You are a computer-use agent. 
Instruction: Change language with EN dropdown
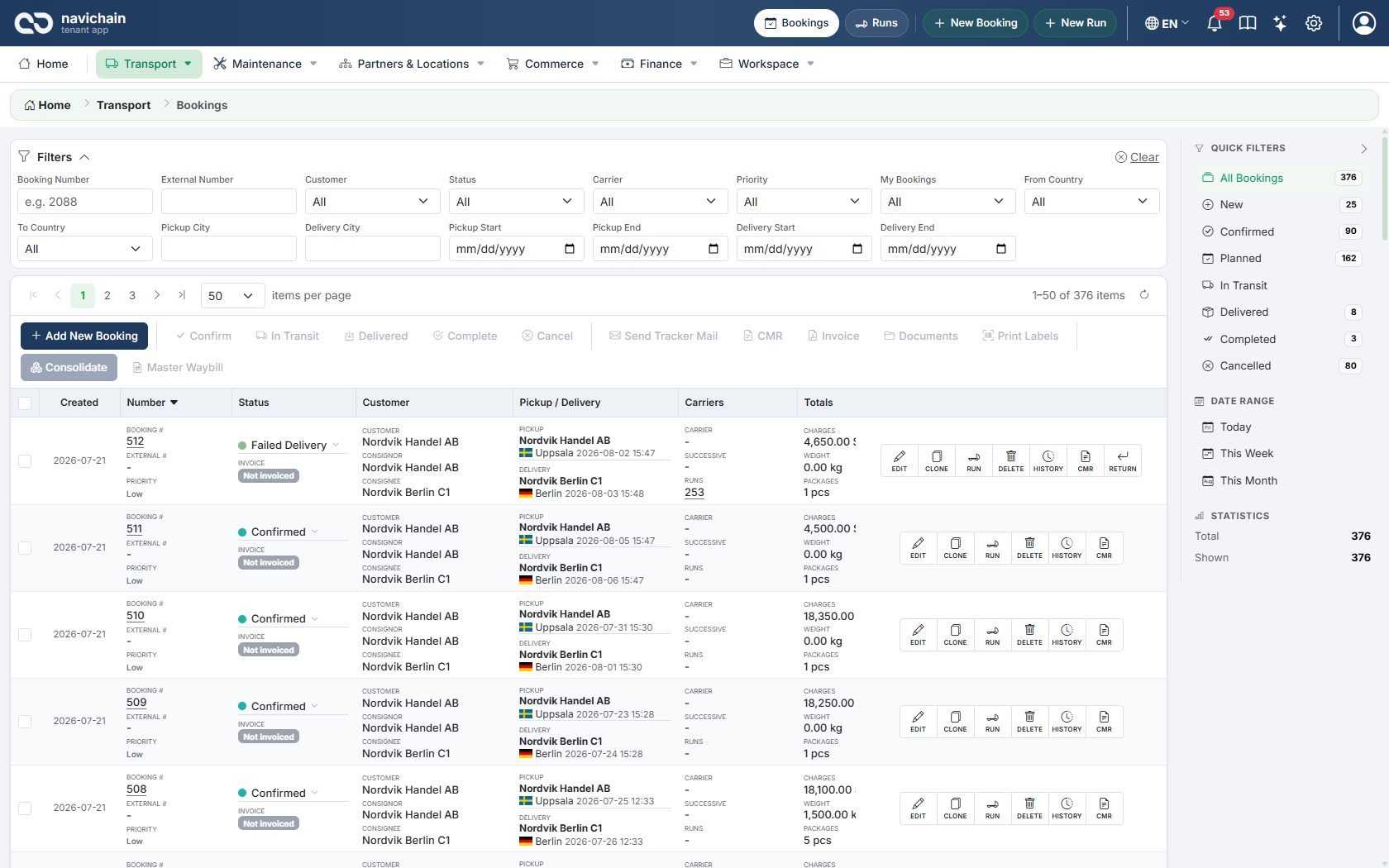tap(1167, 23)
